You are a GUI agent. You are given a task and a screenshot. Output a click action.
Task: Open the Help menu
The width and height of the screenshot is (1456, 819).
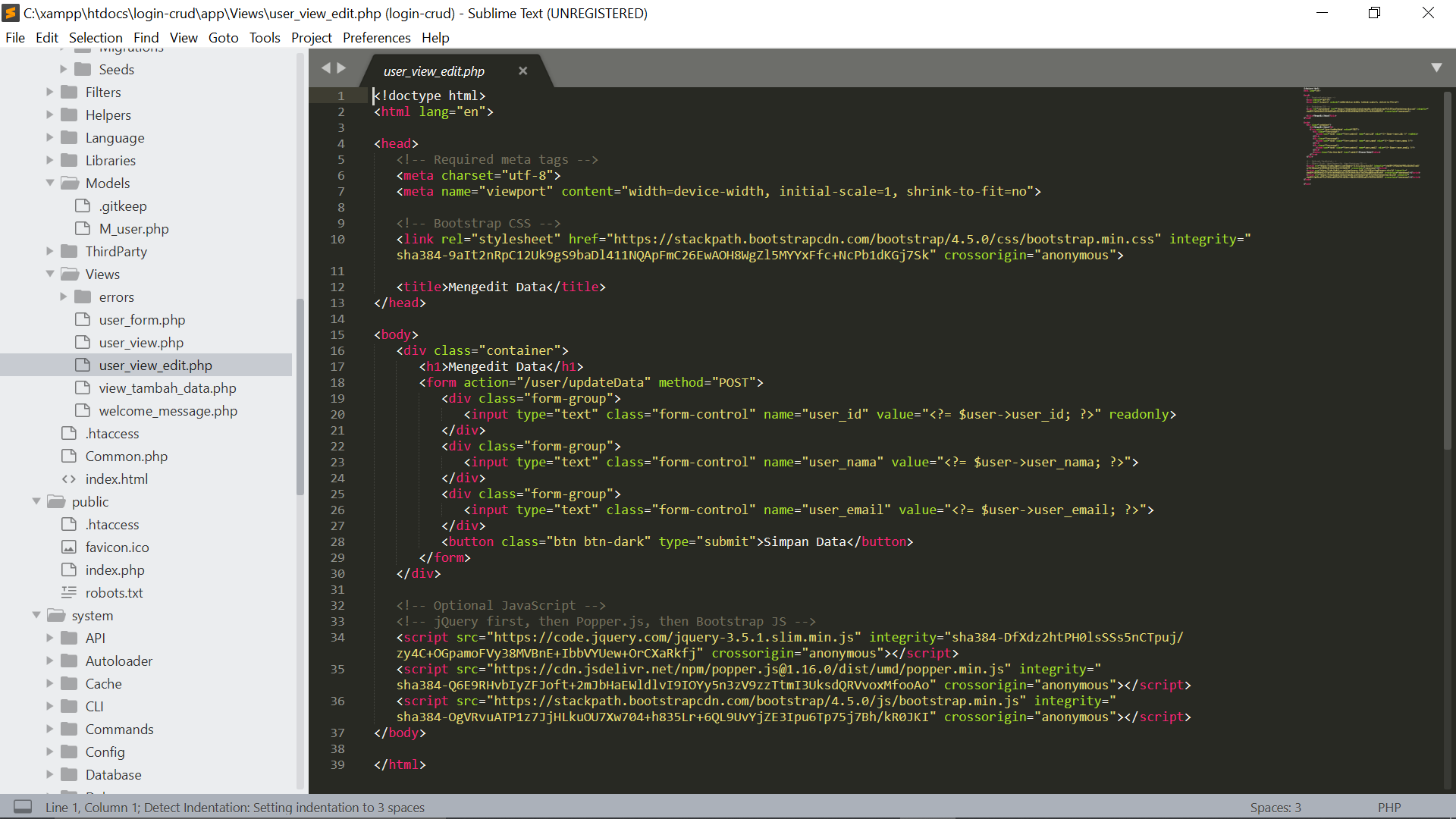tap(435, 37)
